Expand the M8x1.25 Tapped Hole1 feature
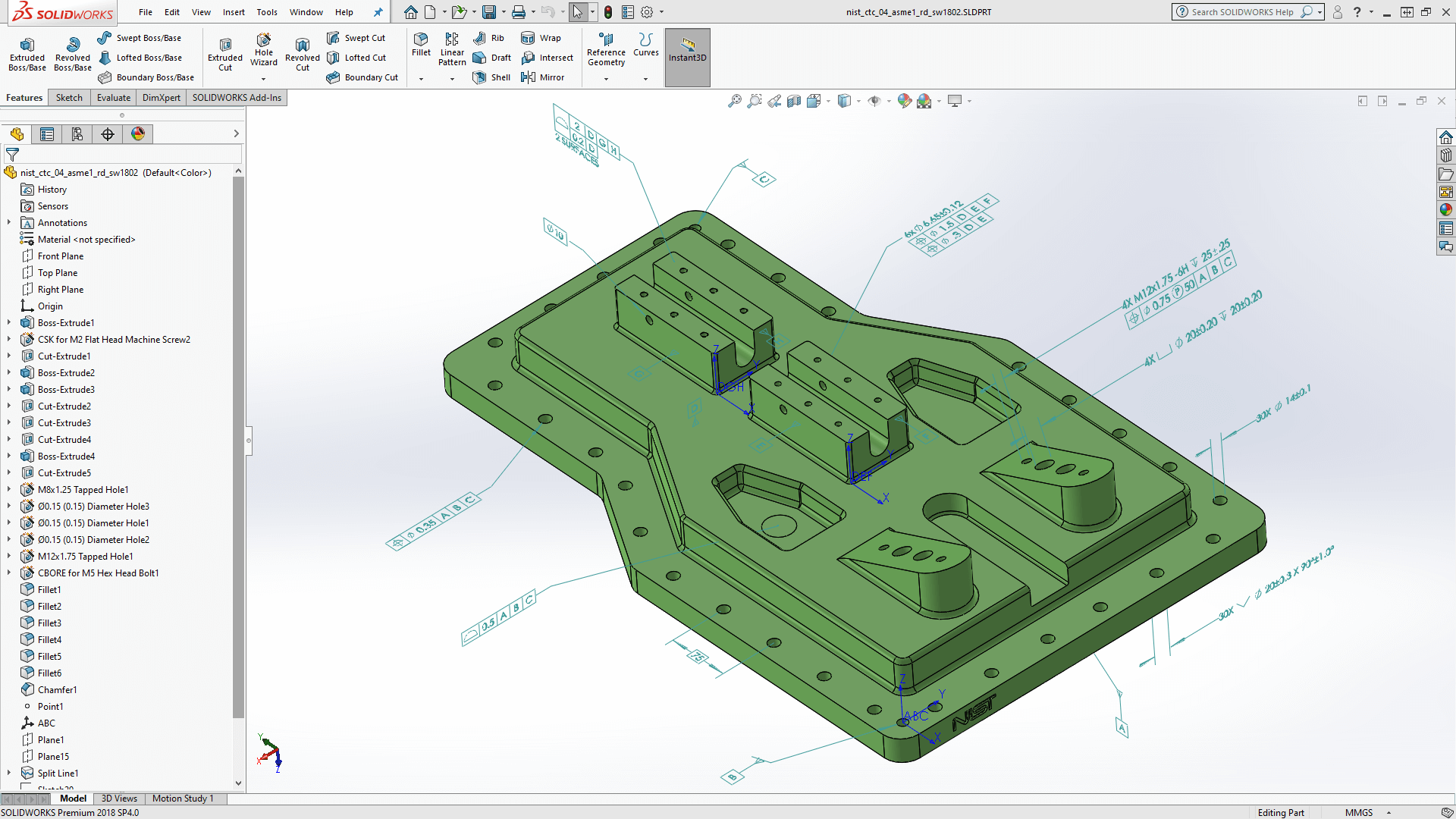 tap(10, 489)
